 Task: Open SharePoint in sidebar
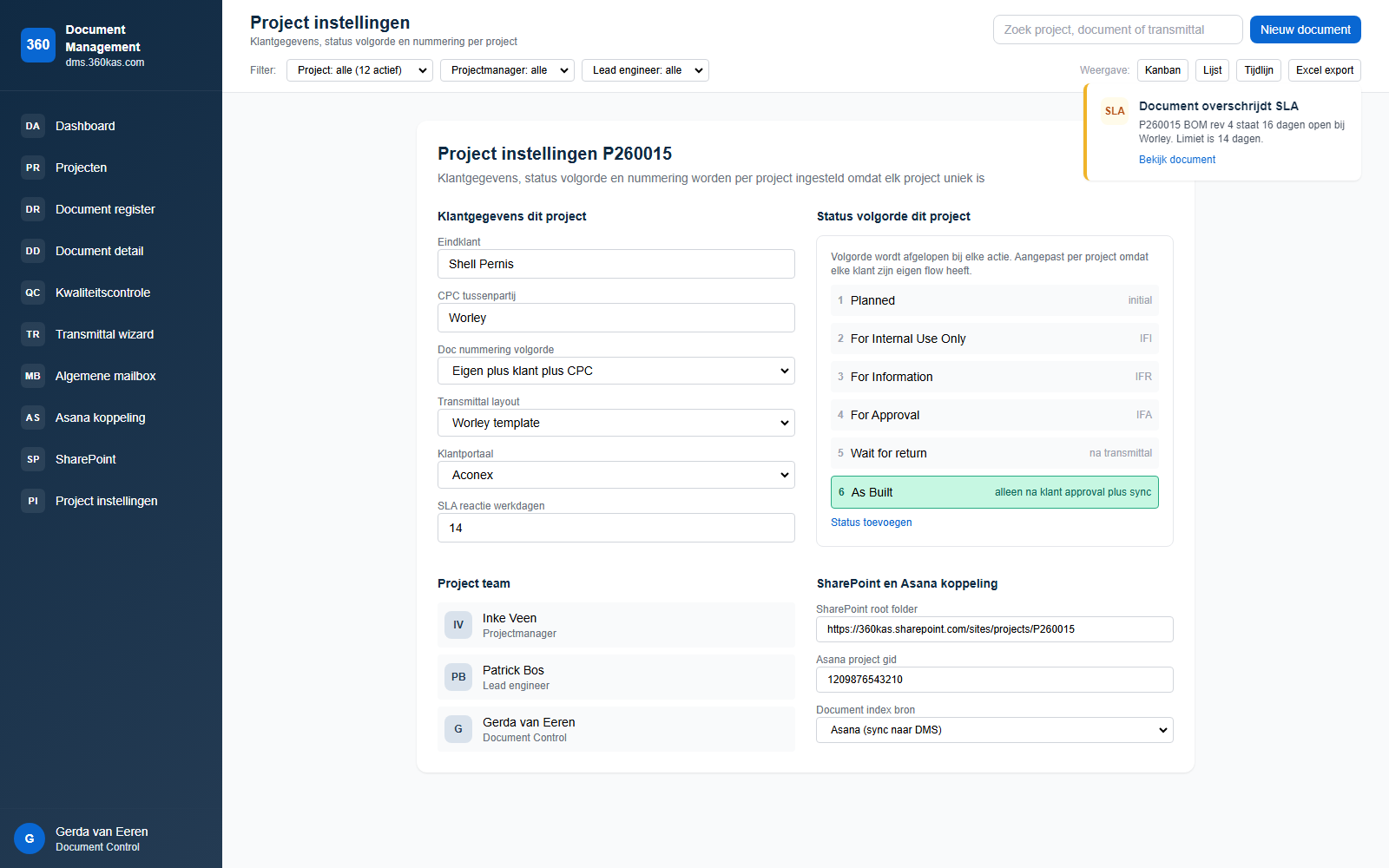pos(111,459)
